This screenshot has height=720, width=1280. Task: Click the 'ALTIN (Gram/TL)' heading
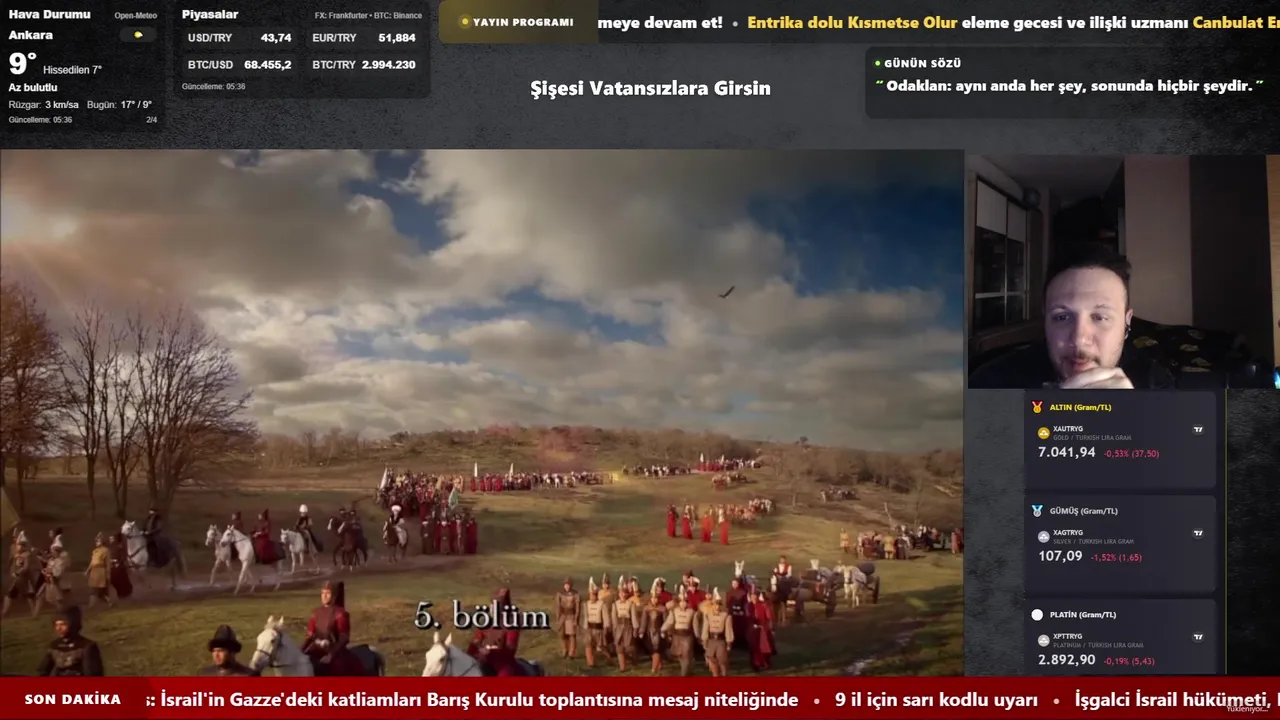[x=1080, y=407]
